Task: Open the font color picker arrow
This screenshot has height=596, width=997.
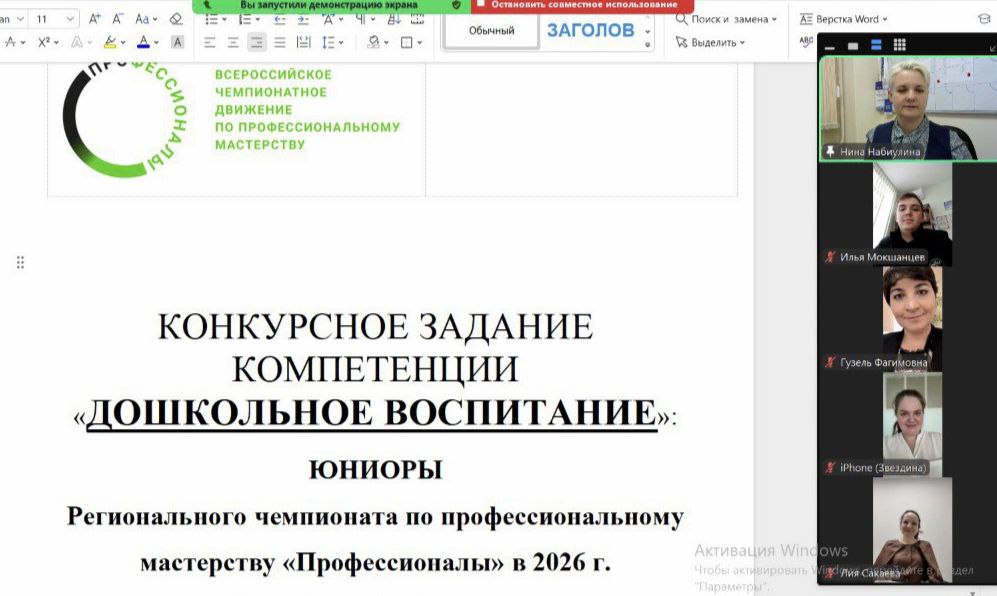Action: point(156,42)
